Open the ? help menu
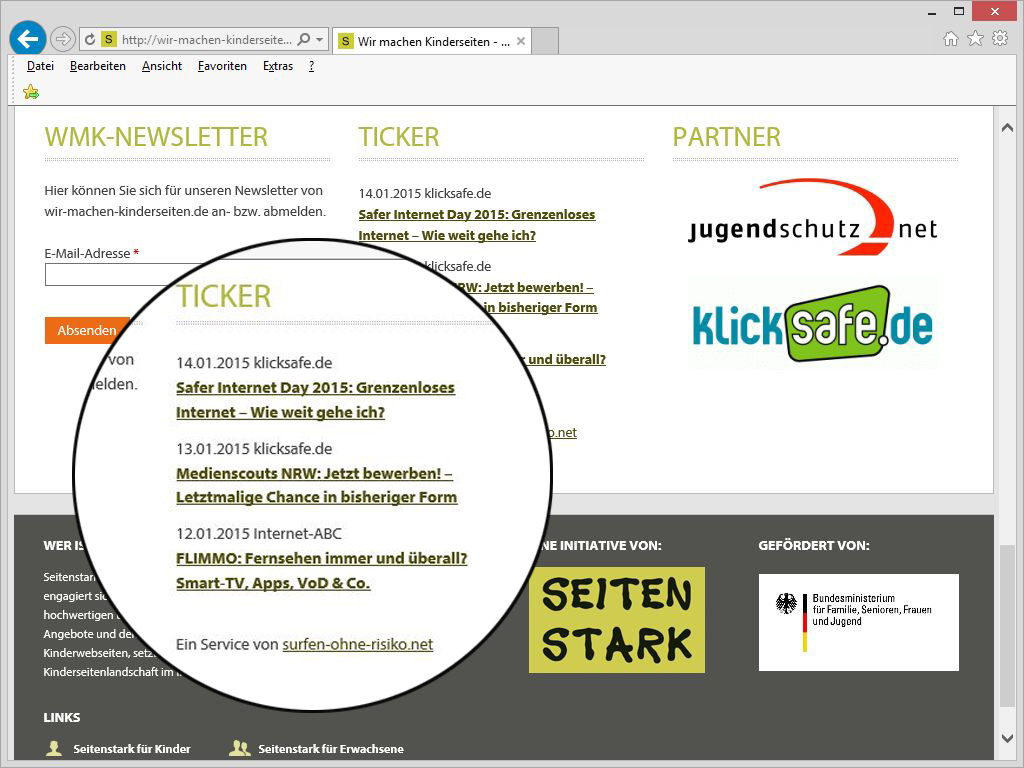The width and height of the screenshot is (1024, 768). (312, 66)
